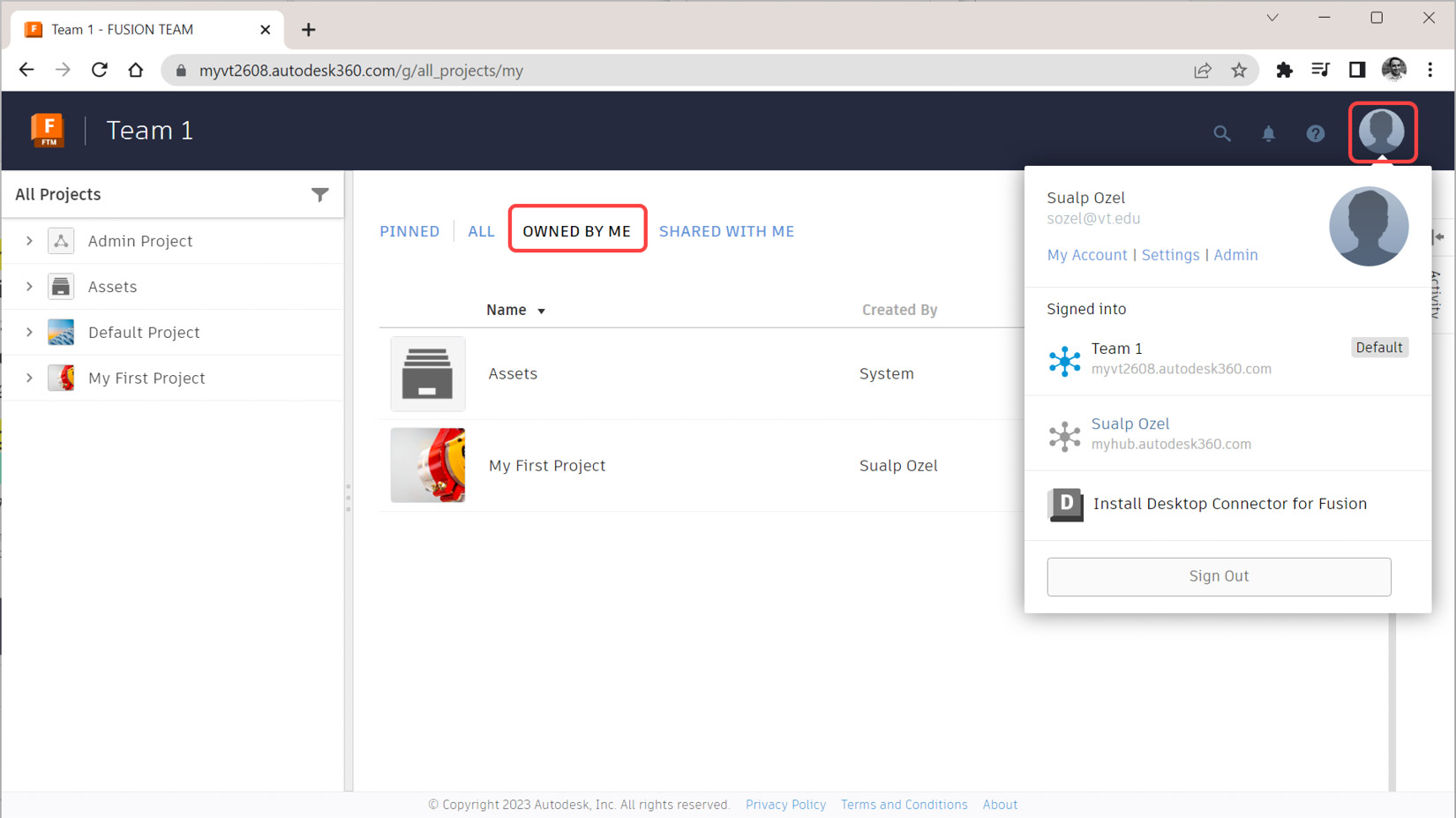The image size is (1456, 818).
Task: Click the Default badge next to Team 1
Action: [1378, 348]
